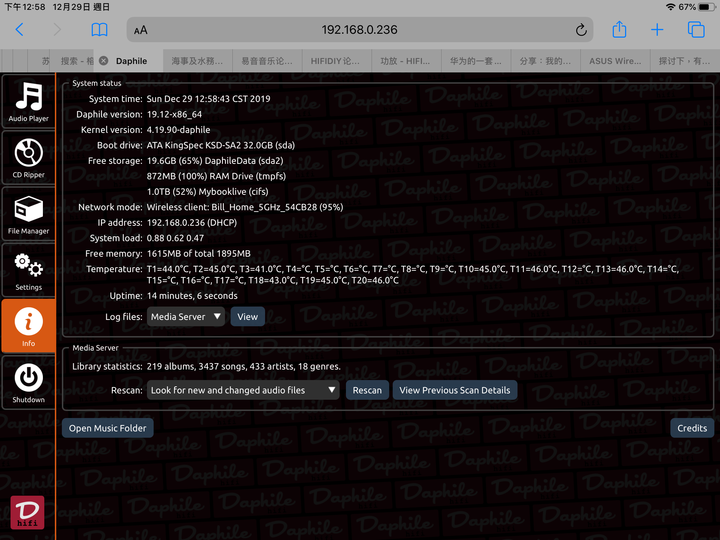Click the 19.6GB DaphileData (sda2) line

tap(215, 161)
